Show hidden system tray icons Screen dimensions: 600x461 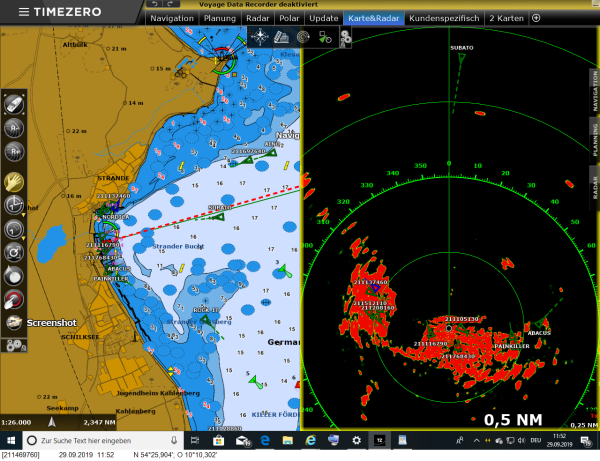coord(476,440)
